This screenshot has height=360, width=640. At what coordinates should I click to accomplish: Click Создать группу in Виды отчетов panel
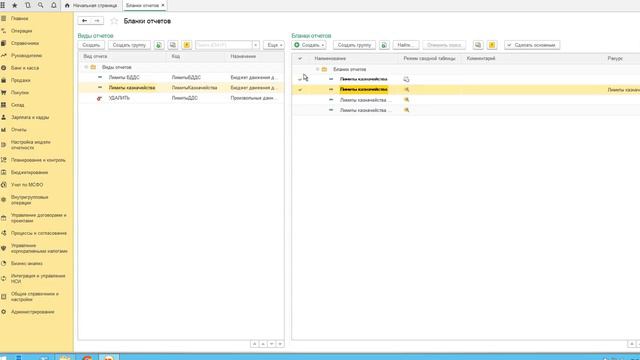129,45
